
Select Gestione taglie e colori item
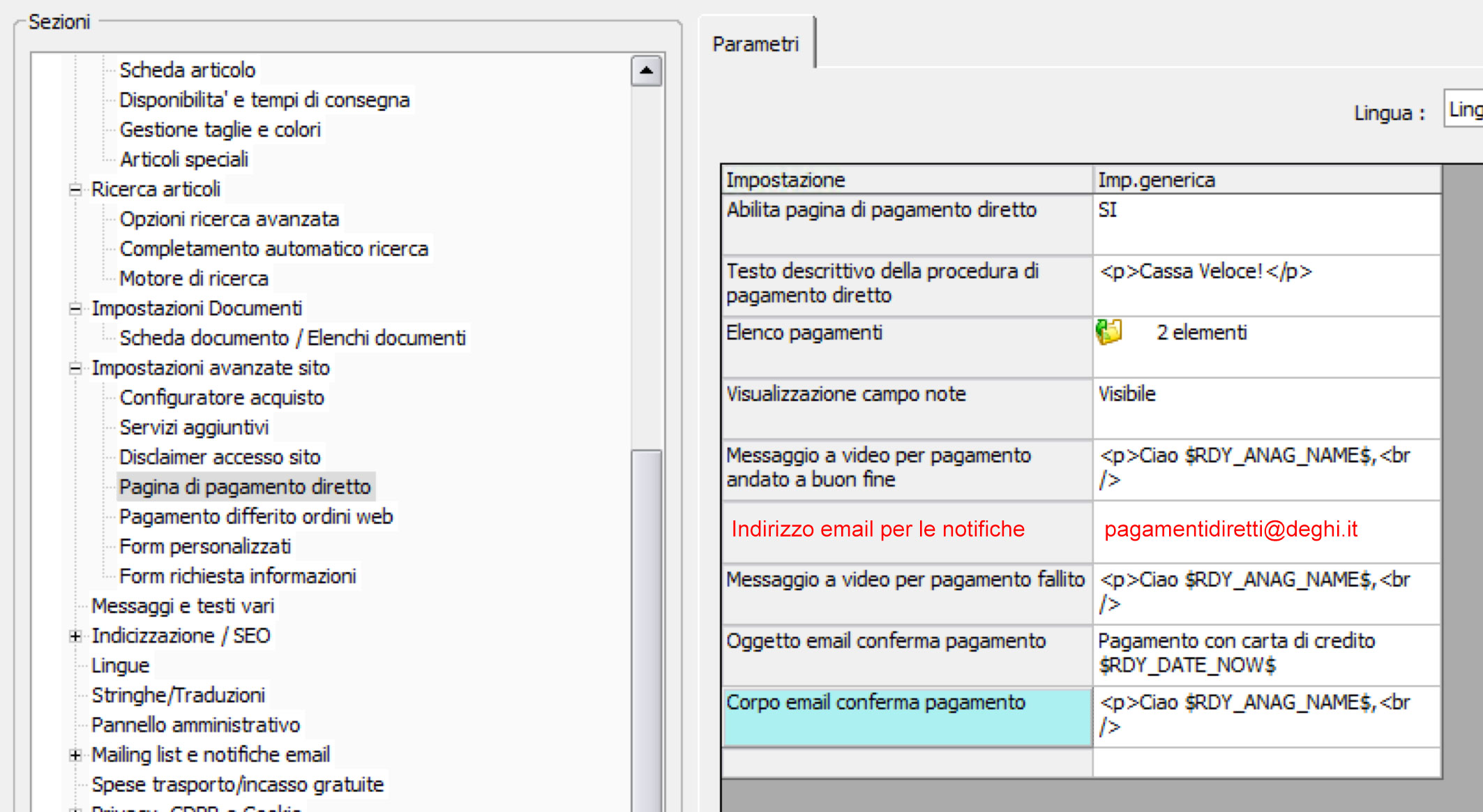click(x=220, y=130)
